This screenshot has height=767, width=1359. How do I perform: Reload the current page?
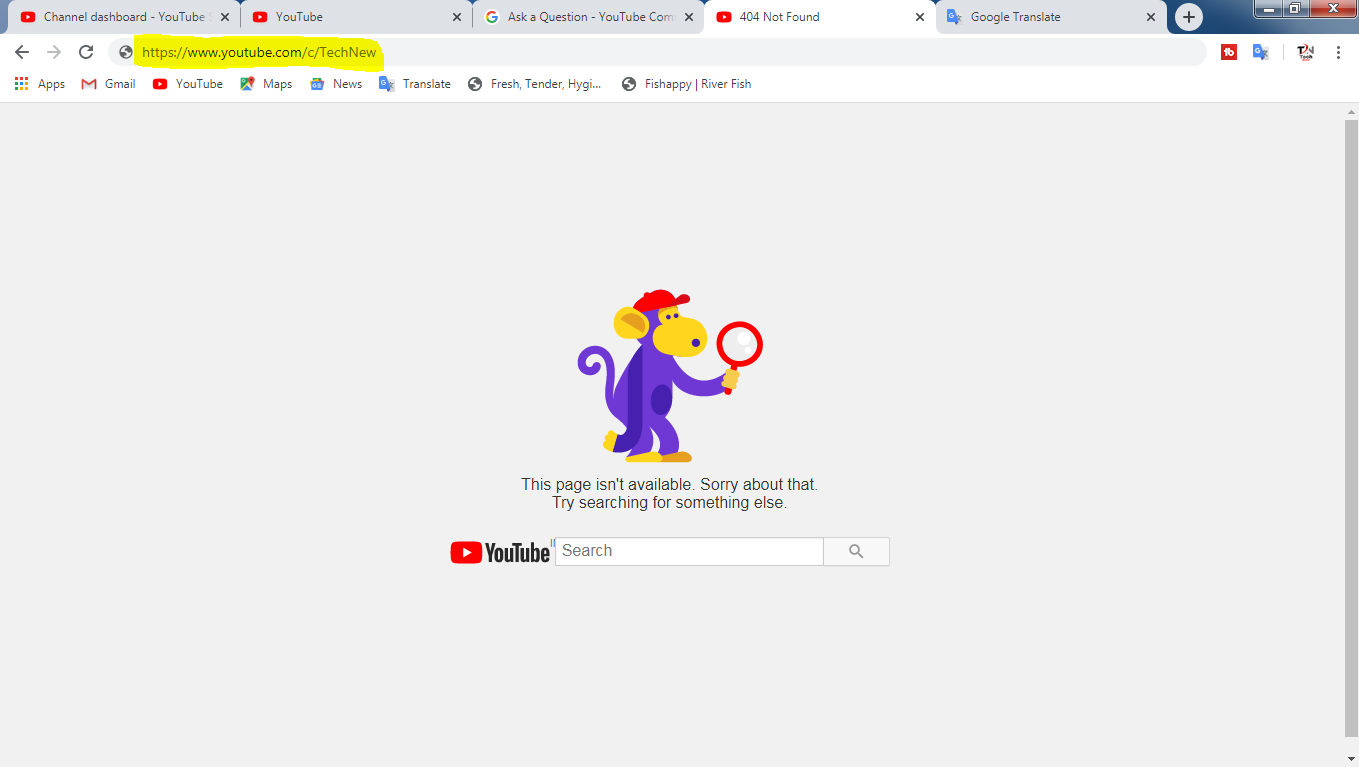click(86, 52)
